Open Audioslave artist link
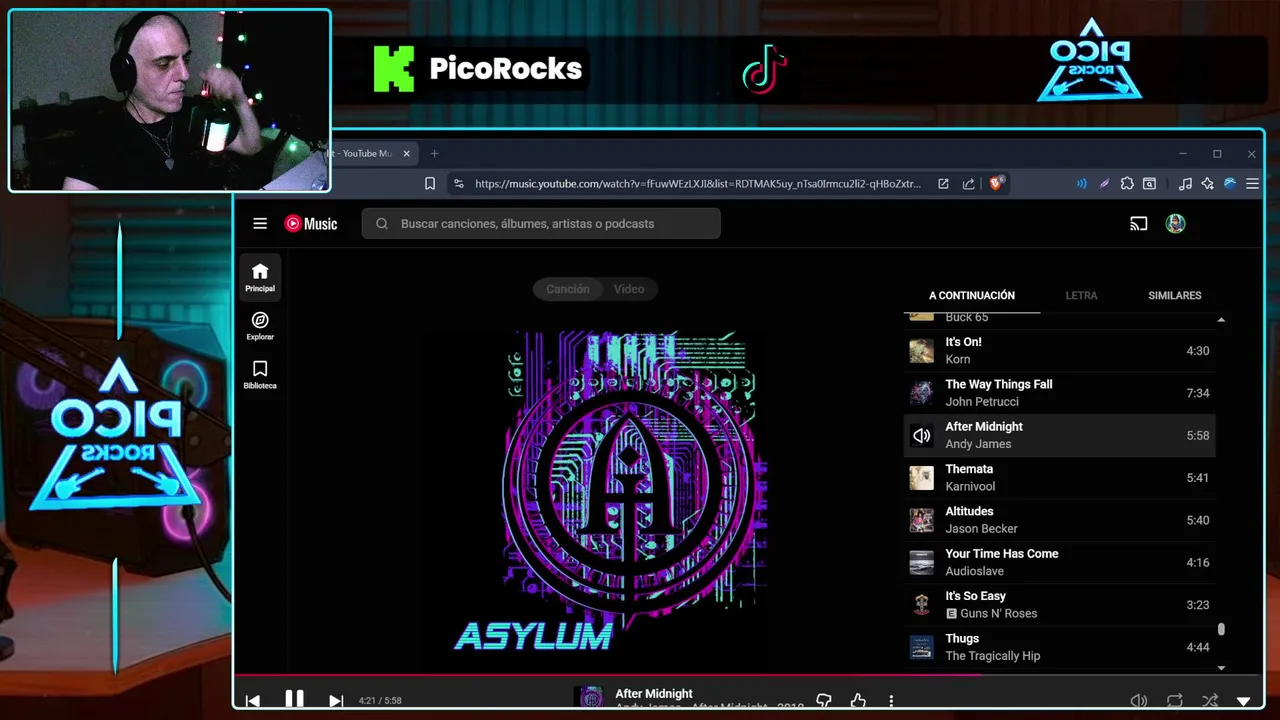The width and height of the screenshot is (1280, 720). pos(974,571)
